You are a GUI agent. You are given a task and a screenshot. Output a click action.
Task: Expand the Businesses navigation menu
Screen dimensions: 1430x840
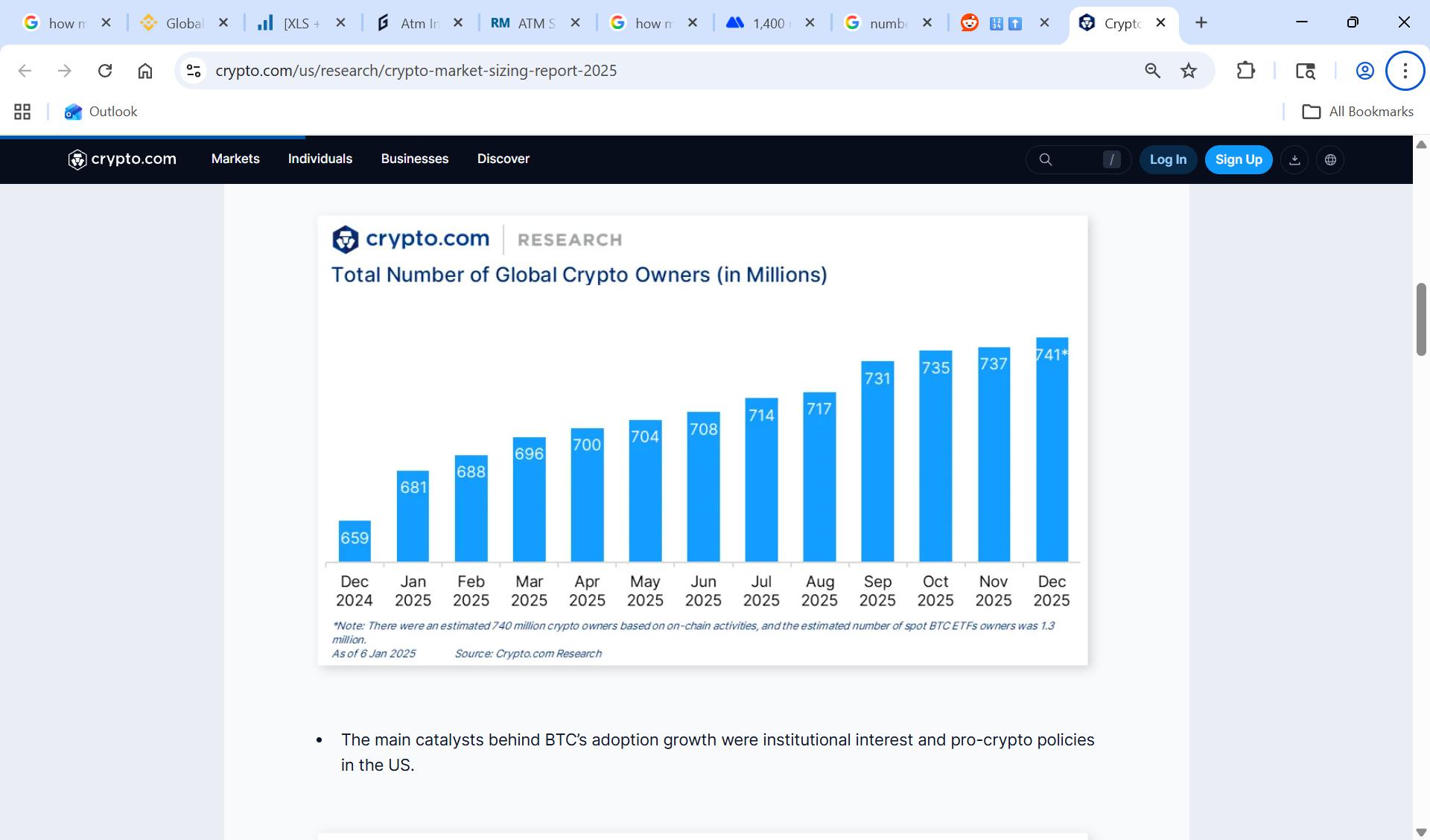415,159
